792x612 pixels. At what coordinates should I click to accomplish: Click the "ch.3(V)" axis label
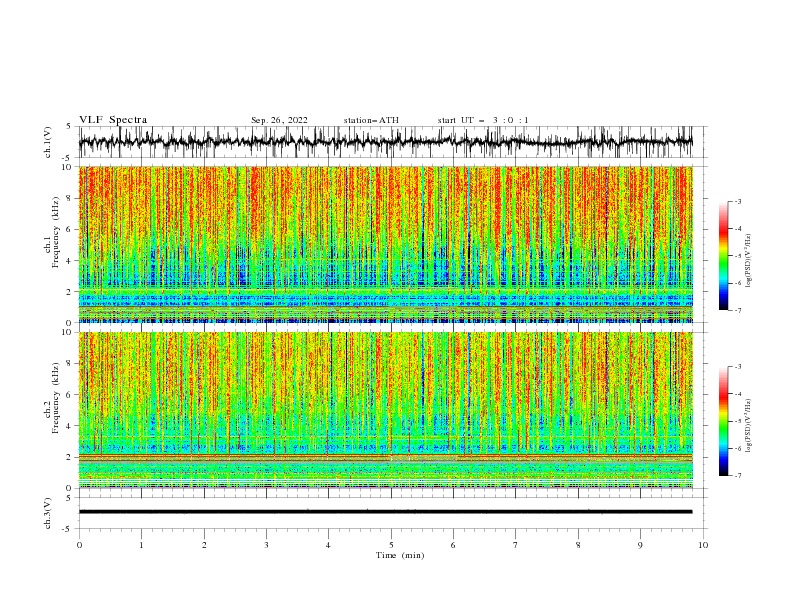point(48,513)
